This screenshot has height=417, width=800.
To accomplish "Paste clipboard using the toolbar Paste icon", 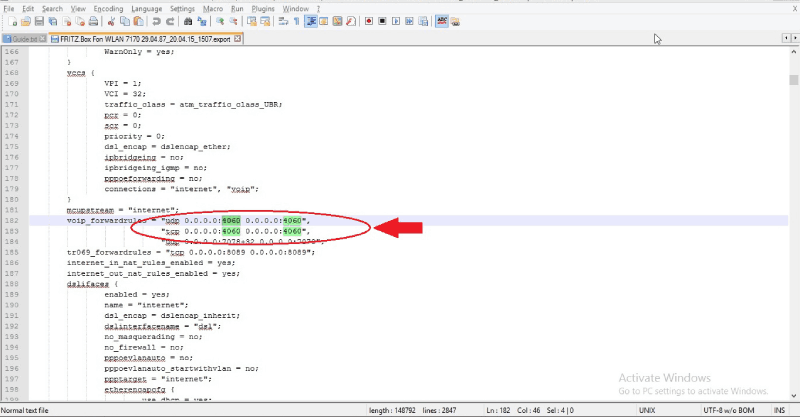I will click(x=138, y=21).
